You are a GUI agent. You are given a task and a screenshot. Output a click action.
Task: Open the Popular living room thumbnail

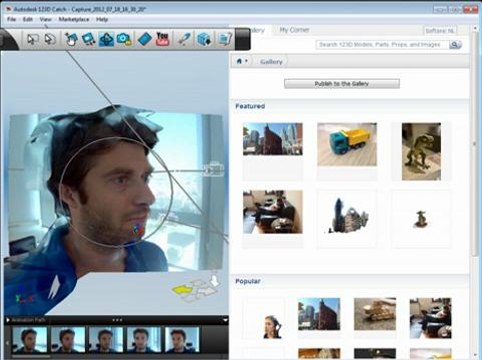point(431,318)
